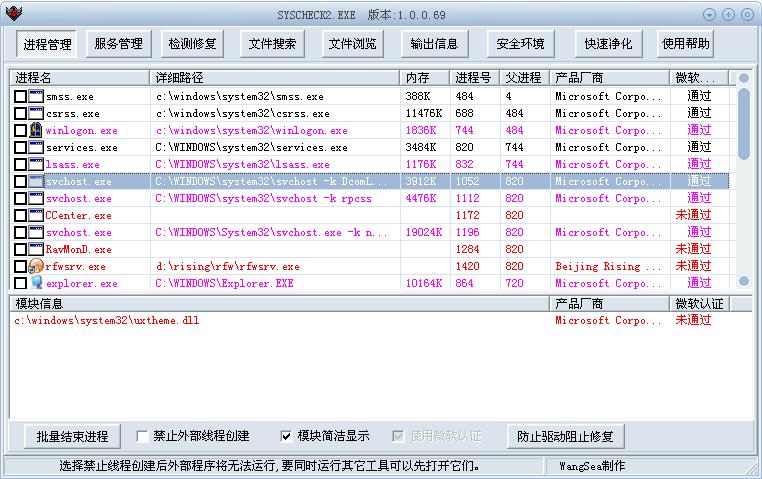The image size is (762, 479).
Task: Click the lsass.exe process icon
Action: pos(36,164)
